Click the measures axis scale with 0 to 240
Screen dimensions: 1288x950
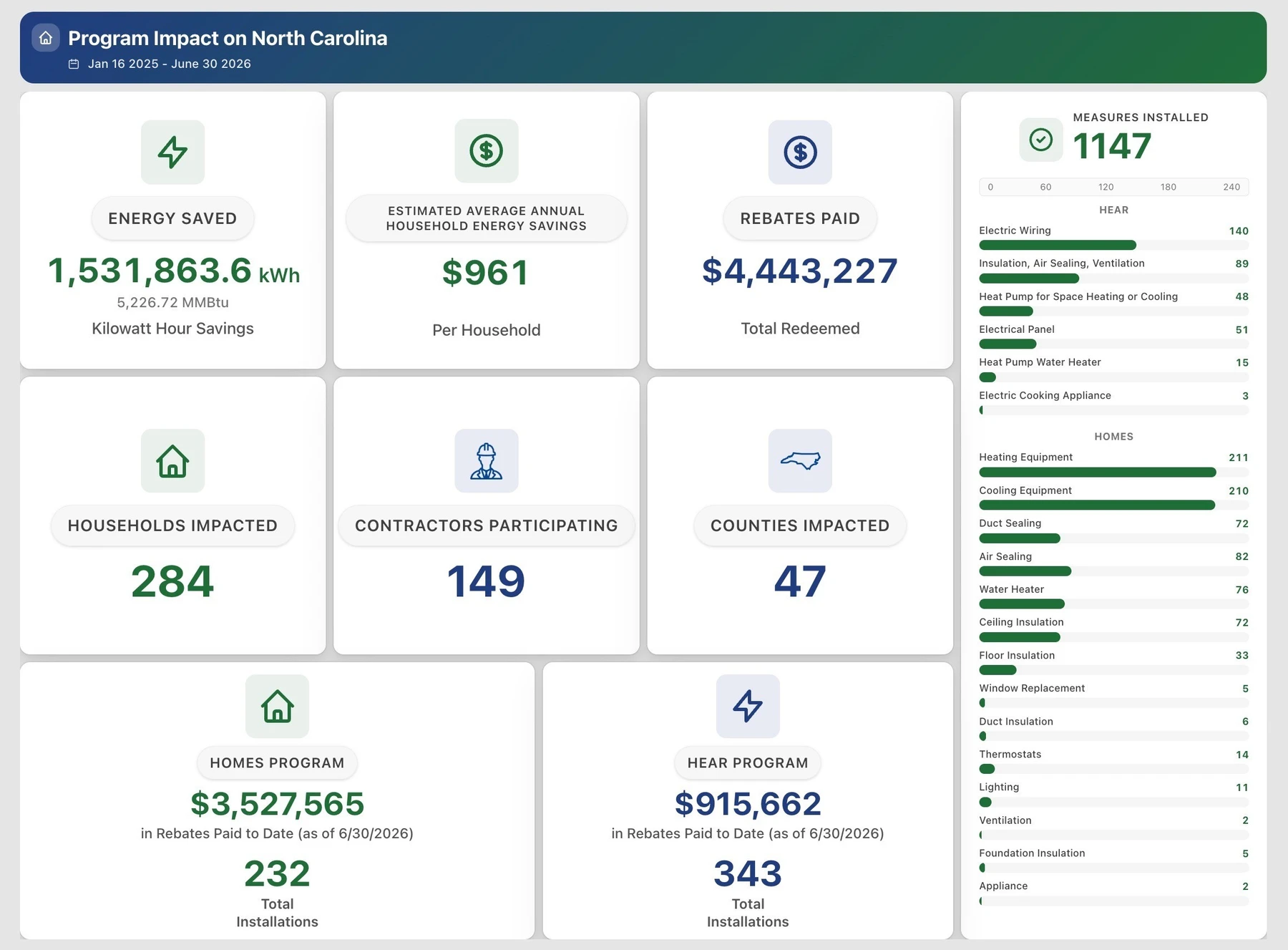(1113, 187)
